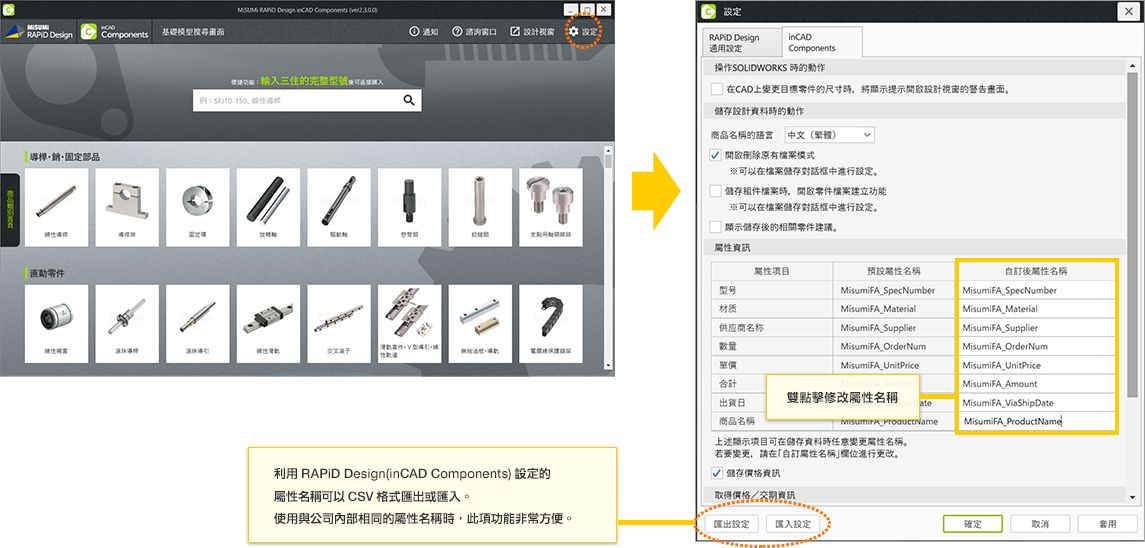Click the product list scrollbar up arrow

pos(608,150)
